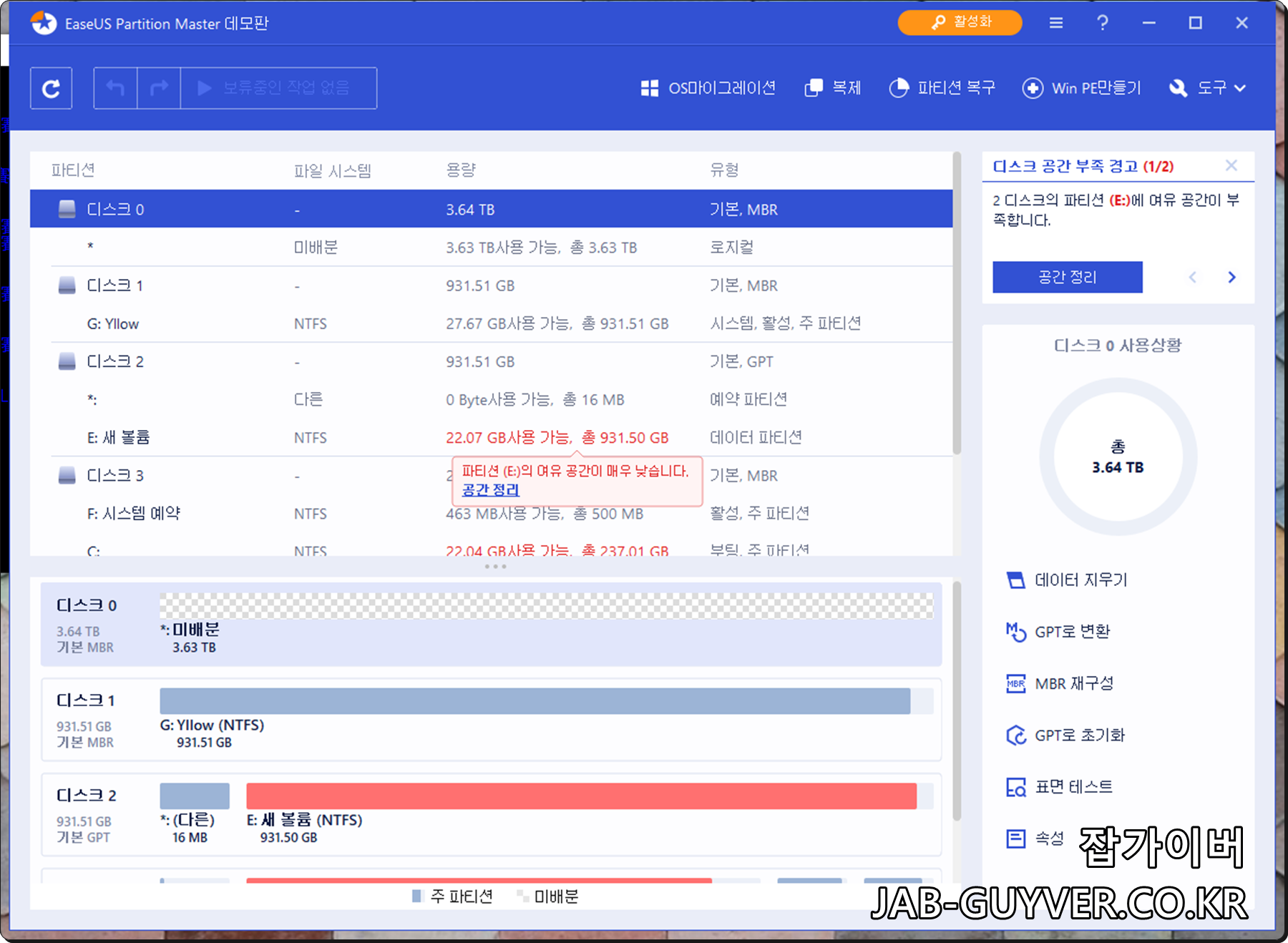The height and width of the screenshot is (943, 1288).
Task: Click the 디스크 2 drive icon in list
Action: pyautogui.click(x=67, y=361)
